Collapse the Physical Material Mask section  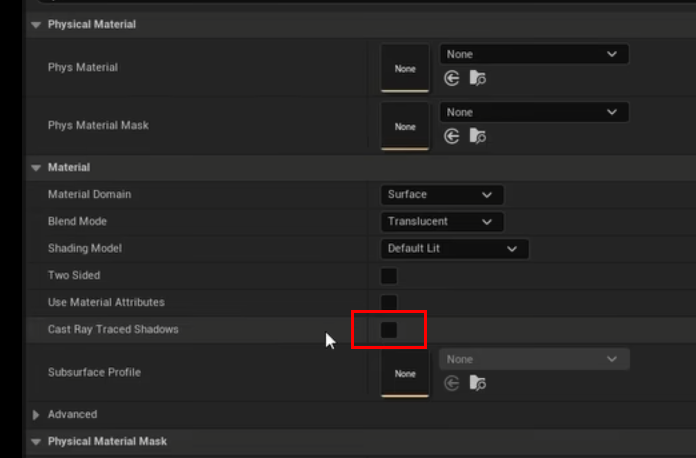pos(36,442)
